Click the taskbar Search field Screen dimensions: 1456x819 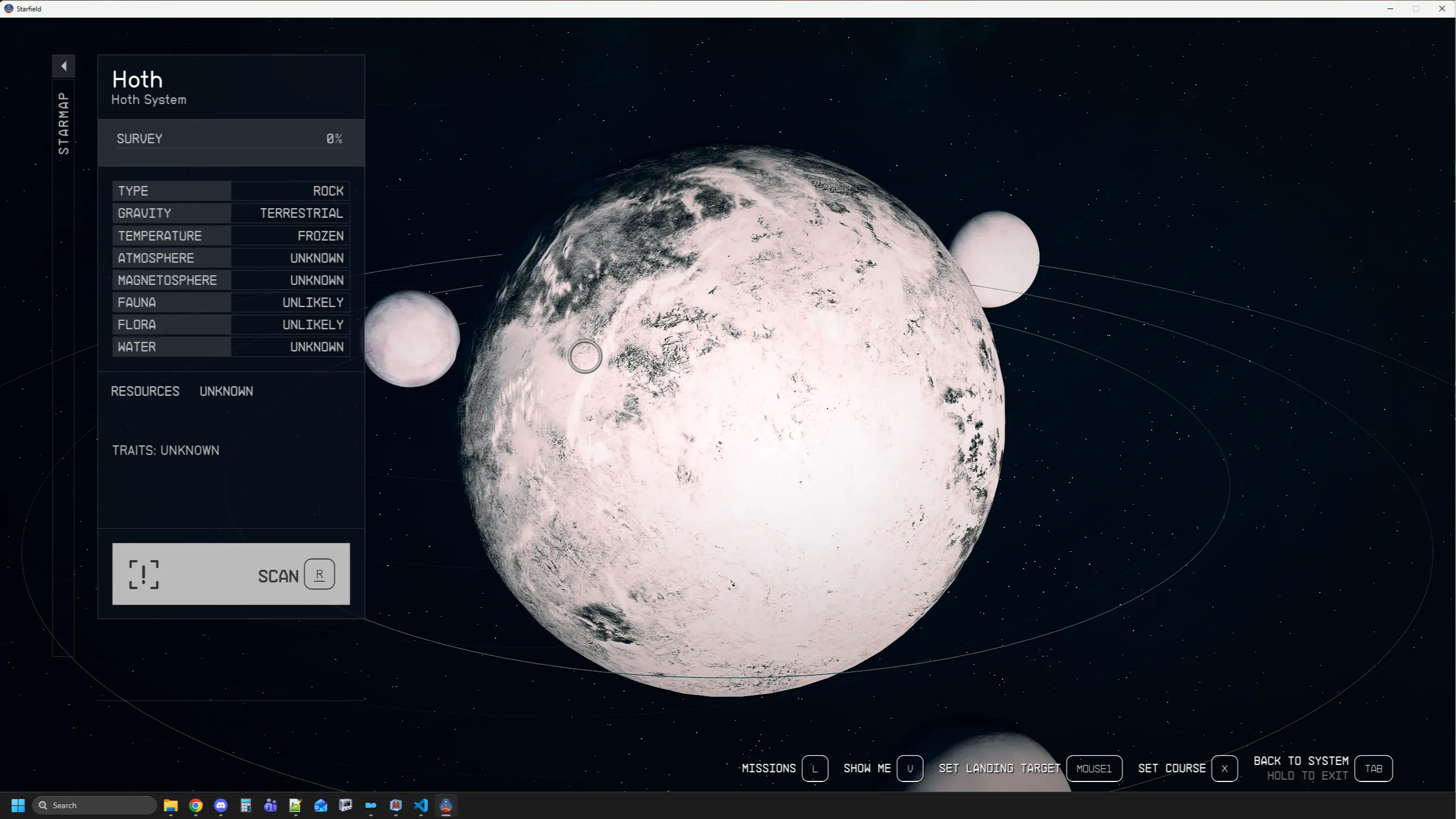click(x=94, y=805)
